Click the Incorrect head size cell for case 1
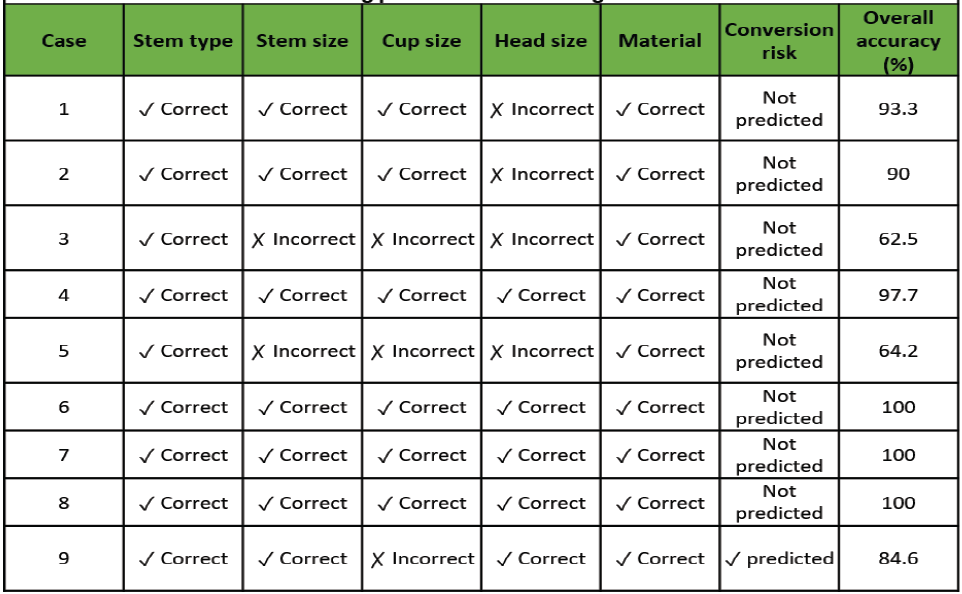This screenshot has width=962, height=594. 541,109
